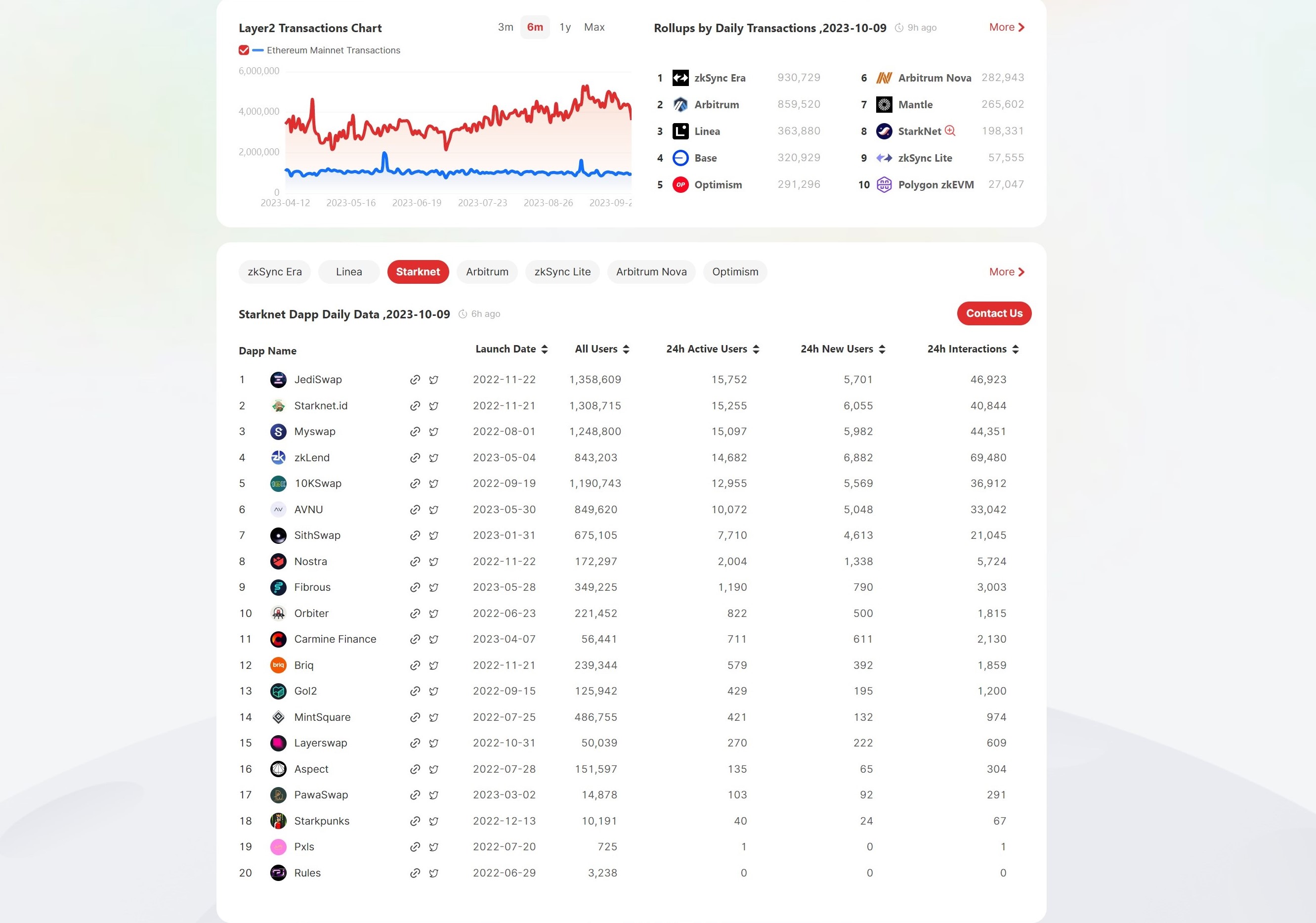1316x923 pixels.
Task: Open Nostra's website link icon
Action: click(415, 561)
